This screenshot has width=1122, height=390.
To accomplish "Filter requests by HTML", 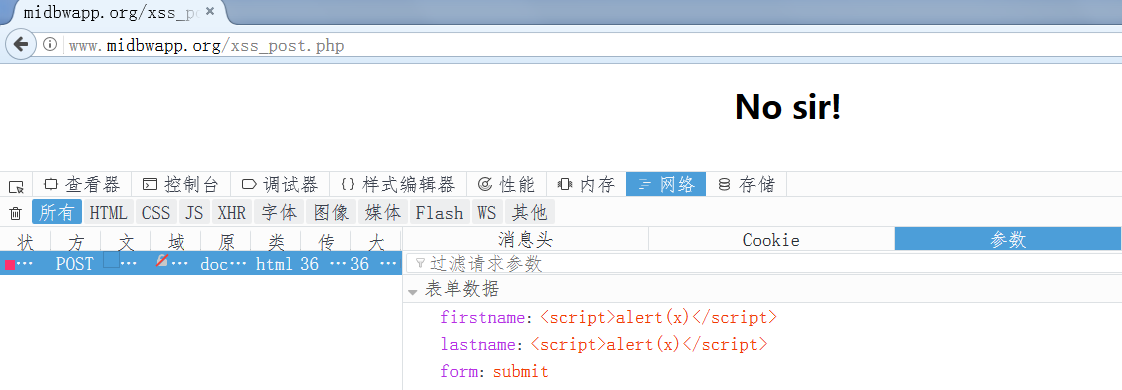I will (x=109, y=213).
